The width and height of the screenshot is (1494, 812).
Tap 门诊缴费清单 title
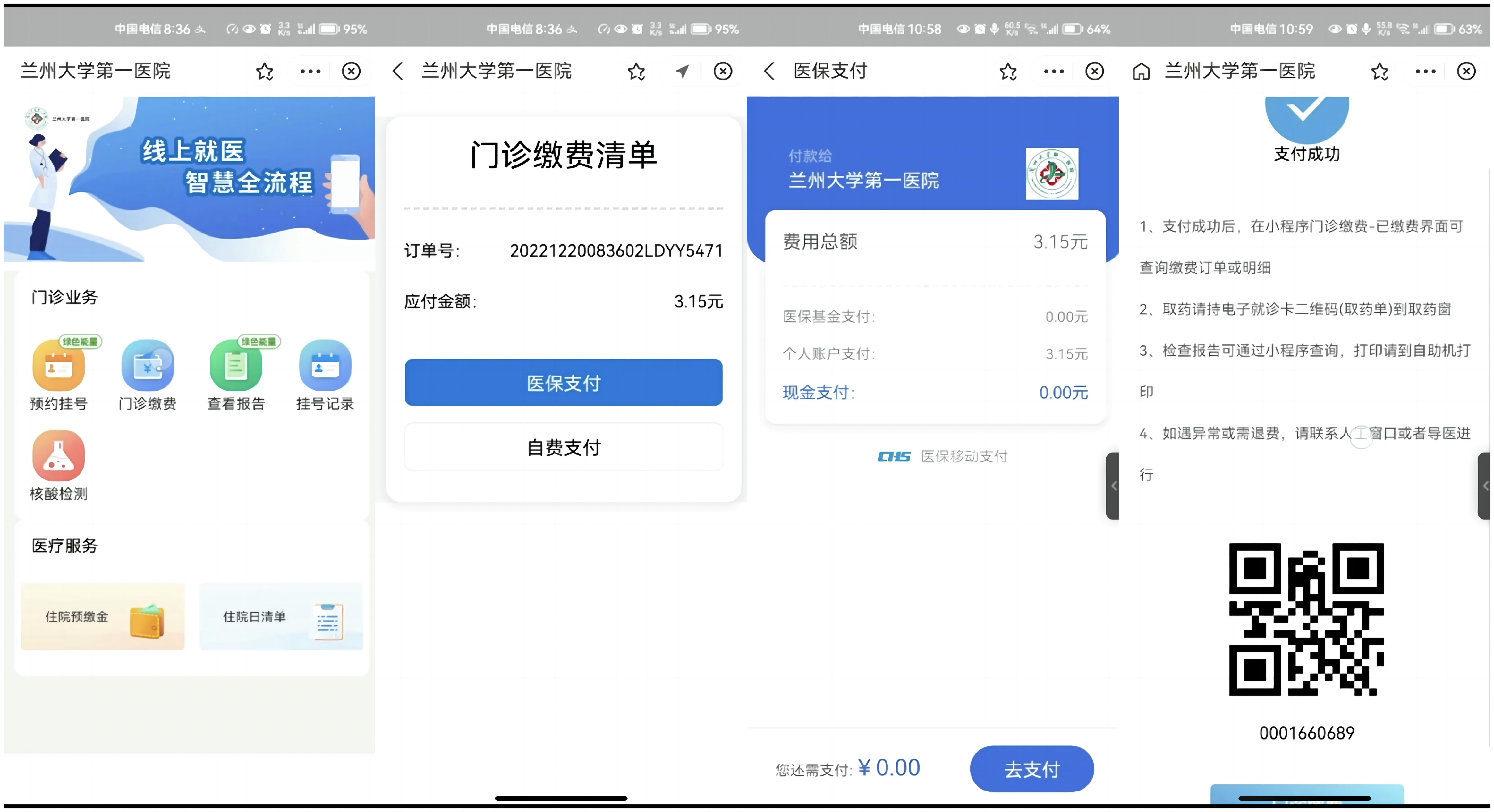pyautogui.click(x=563, y=155)
